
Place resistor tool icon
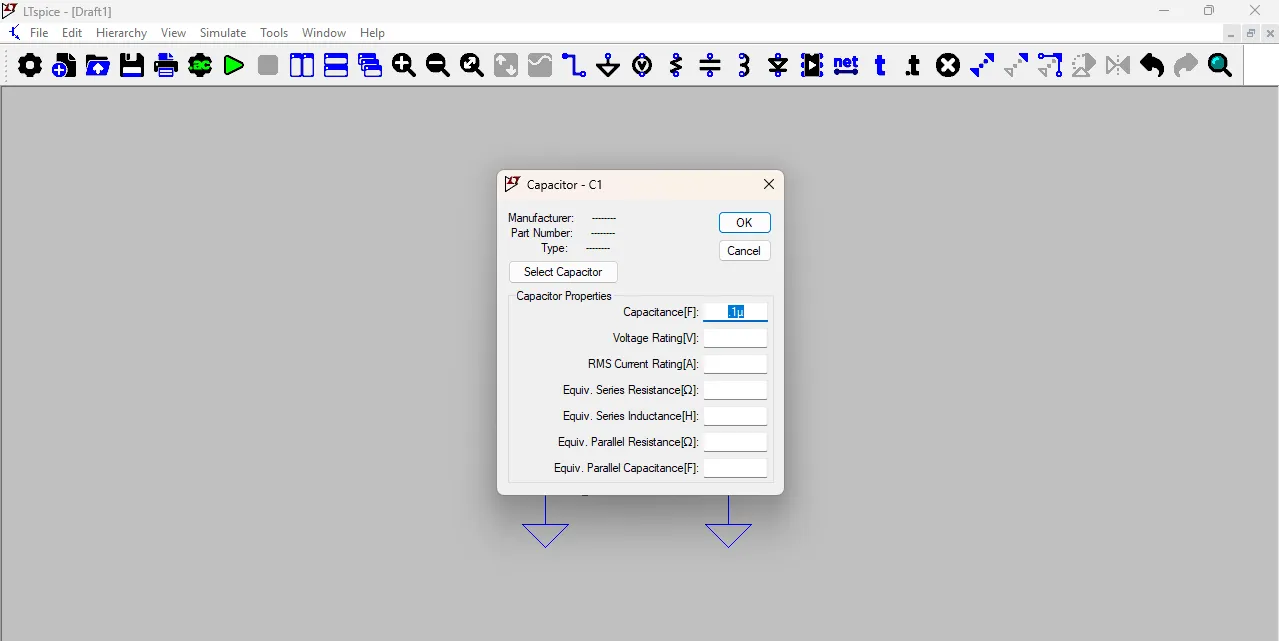coord(676,66)
